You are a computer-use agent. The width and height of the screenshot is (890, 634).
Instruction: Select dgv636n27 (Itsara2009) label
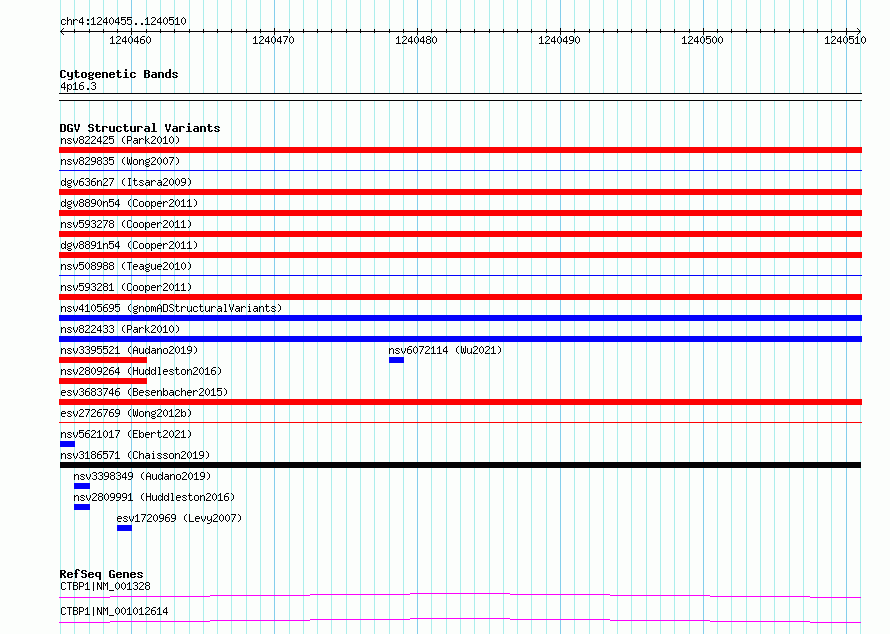pyautogui.click(x=126, y=182)
